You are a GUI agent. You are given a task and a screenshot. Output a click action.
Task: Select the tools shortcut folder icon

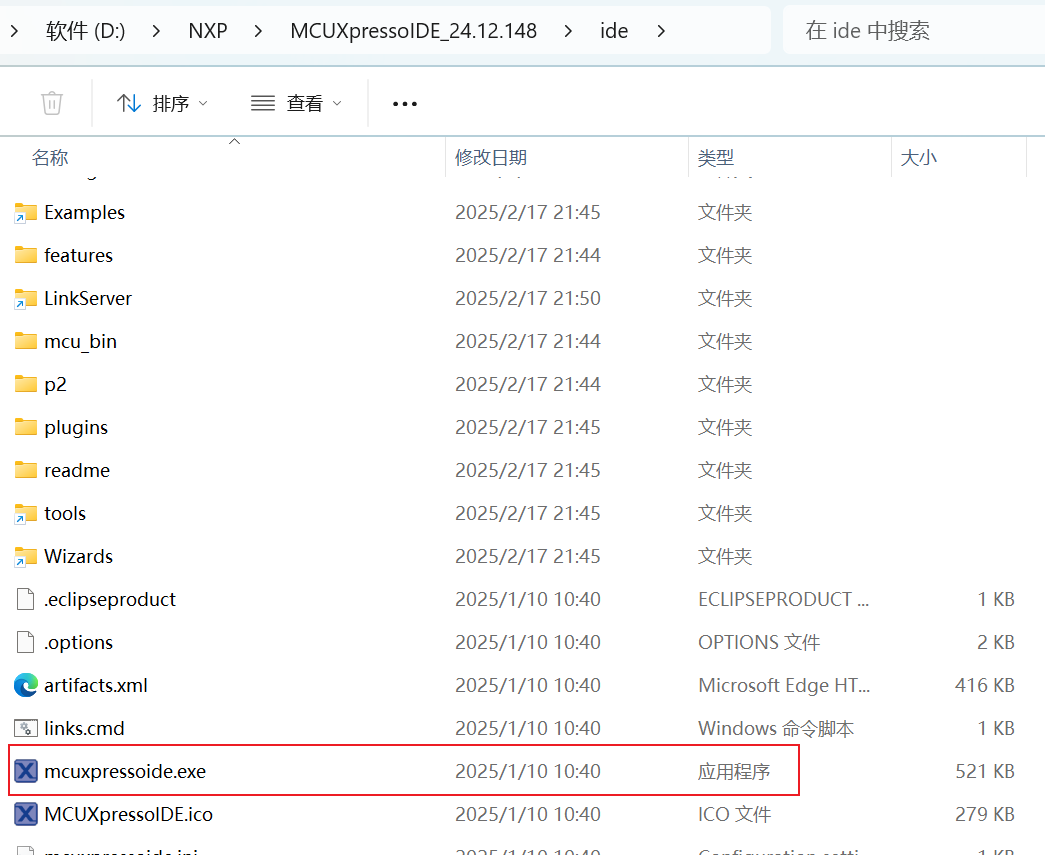[x=25, y=514]
